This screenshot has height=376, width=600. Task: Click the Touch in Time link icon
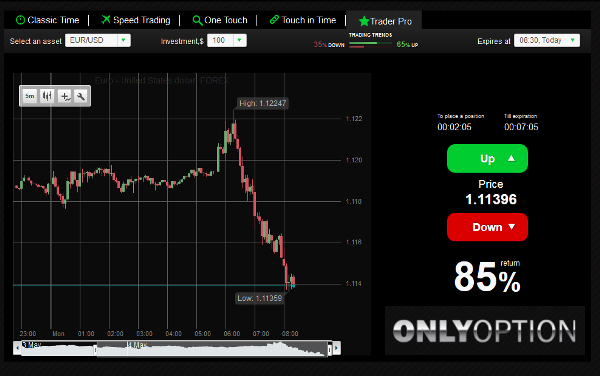tap(274, 20)
